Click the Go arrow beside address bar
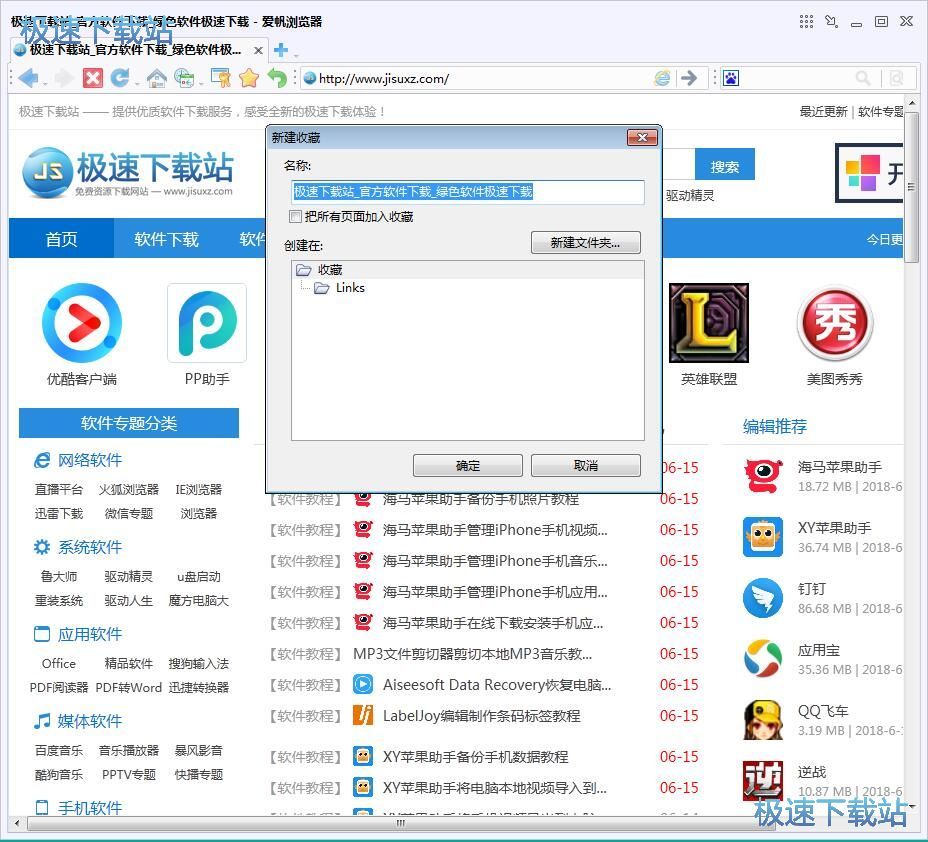 pyautogui.click(x=689, y=78)
